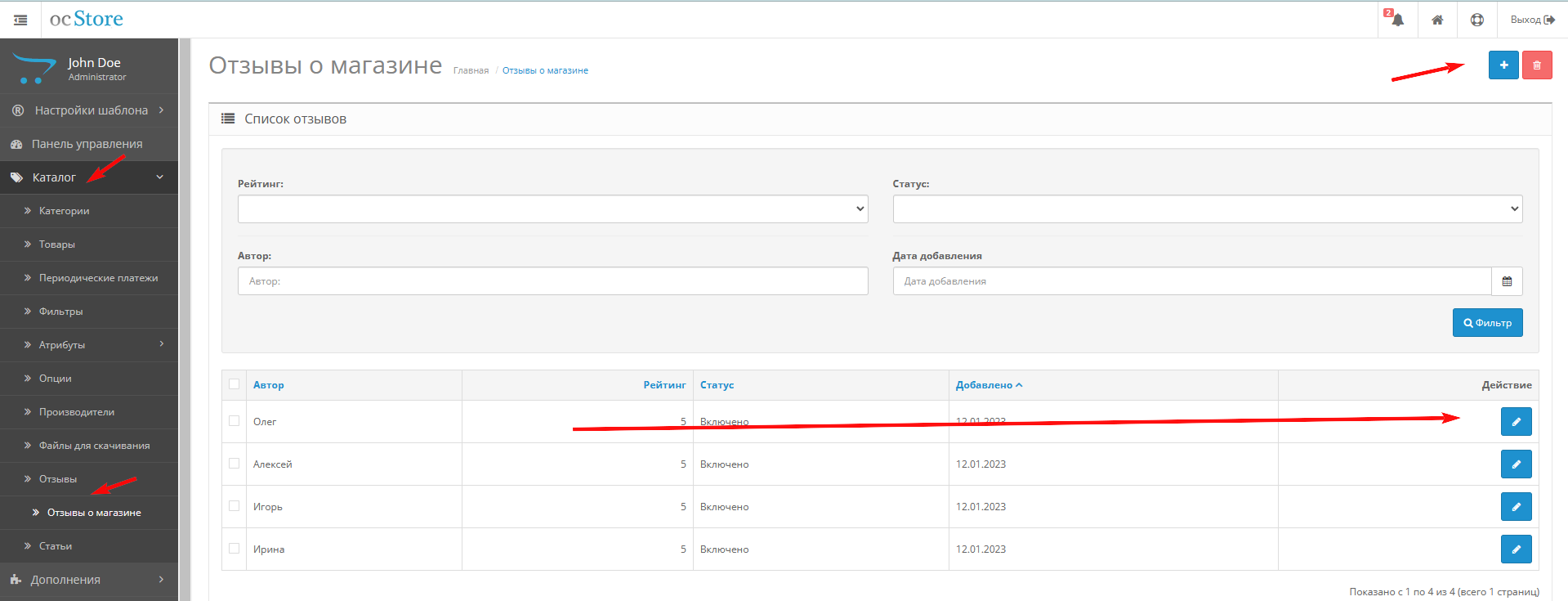Click author name Алексей

pos(272,464)
